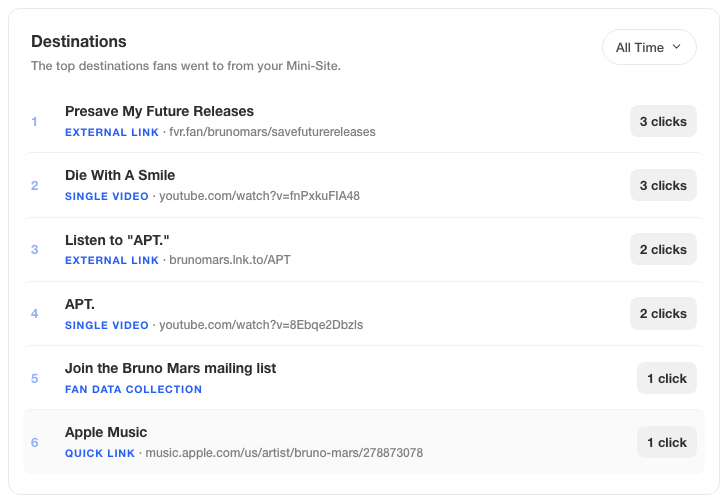Screen dimensions: 728x503
Task: Click 'Listen to "APT."' destination title
Action: click(117, 240)
